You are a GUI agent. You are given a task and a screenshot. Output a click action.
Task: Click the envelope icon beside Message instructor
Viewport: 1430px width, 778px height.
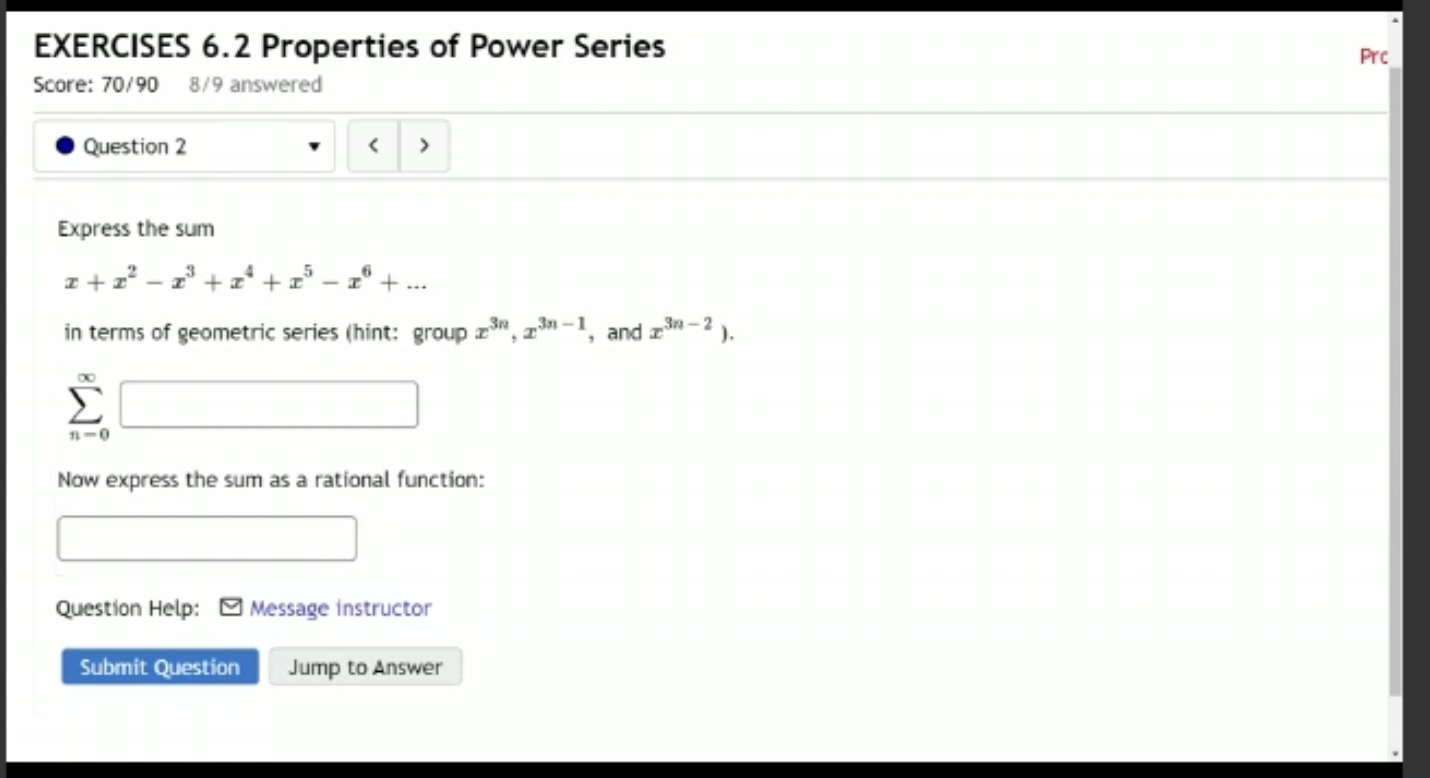tap(229, 608)
